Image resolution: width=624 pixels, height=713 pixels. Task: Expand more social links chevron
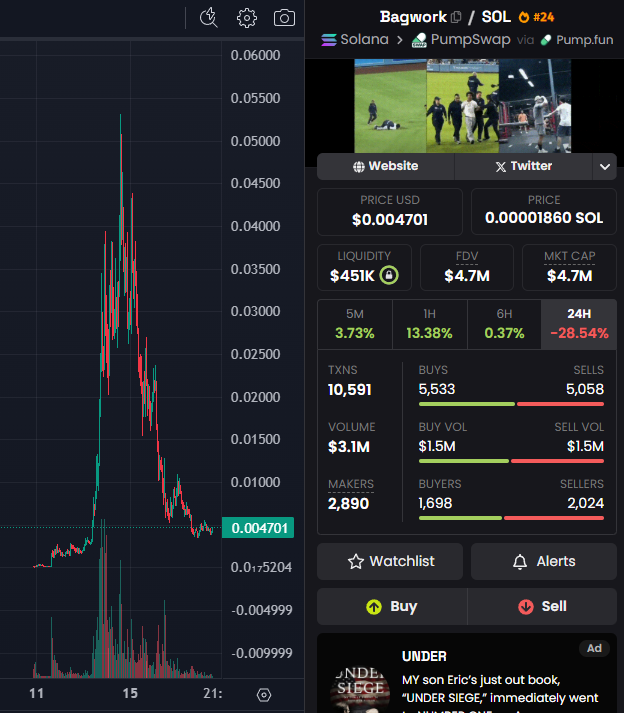pos(605,167)
